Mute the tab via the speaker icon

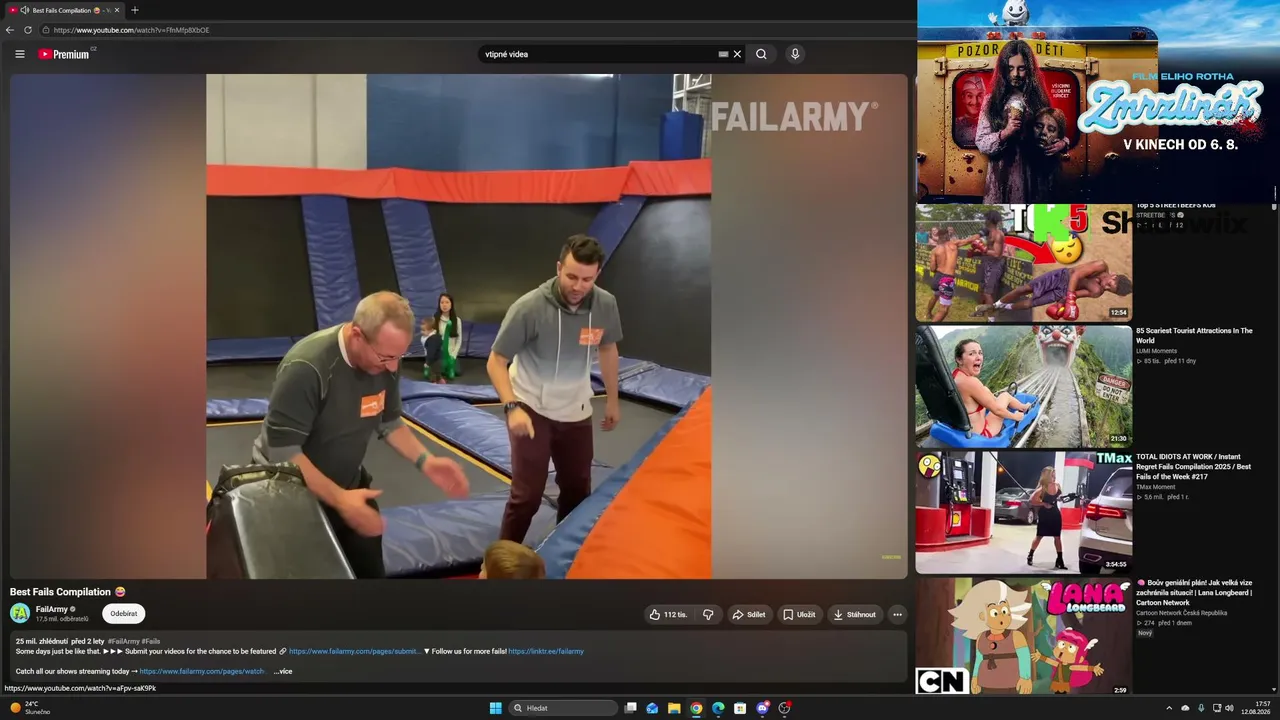click(x=24, y=10)
